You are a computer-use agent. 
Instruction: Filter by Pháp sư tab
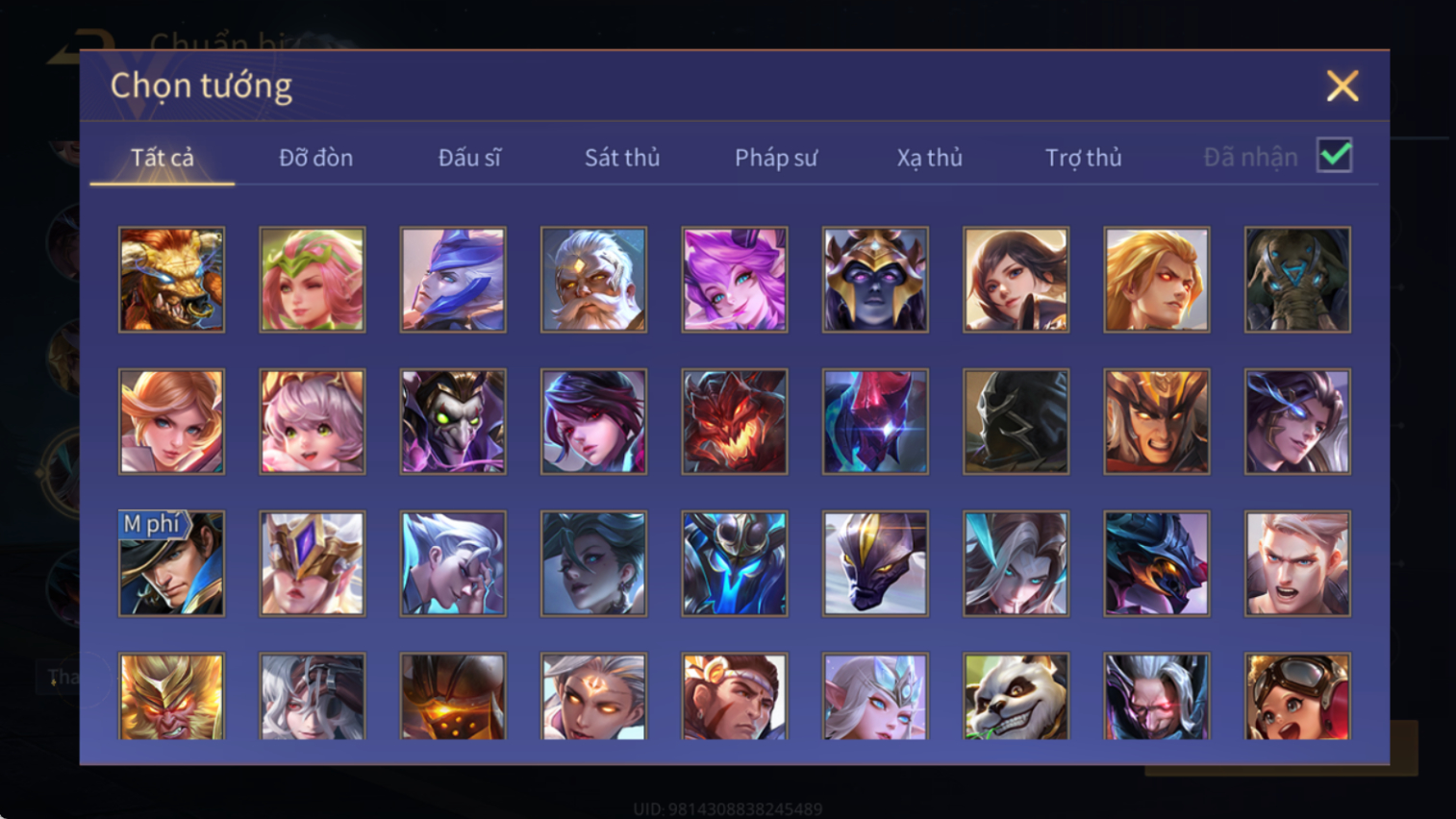(776, 158)
